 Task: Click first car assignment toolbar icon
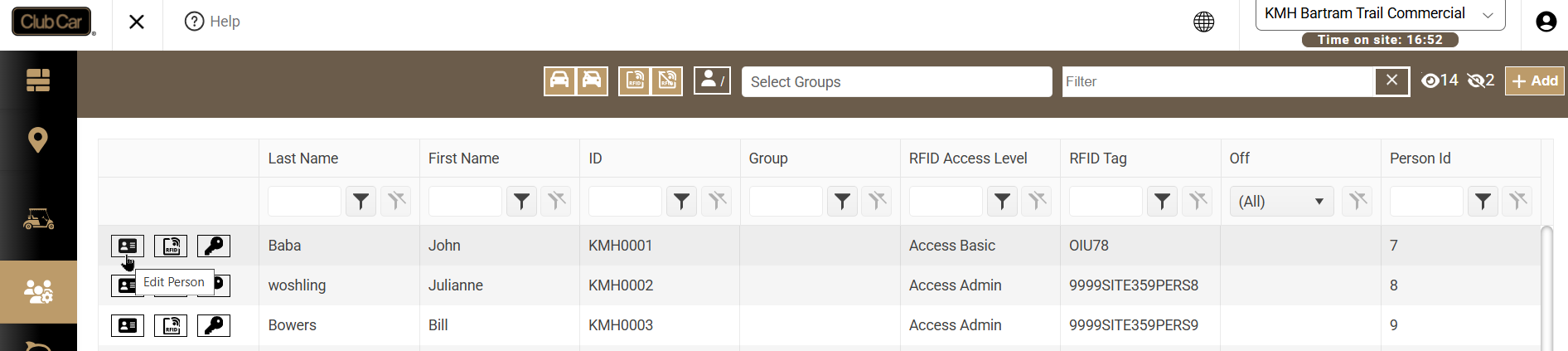pyautogui.click(x=560, y=81)
